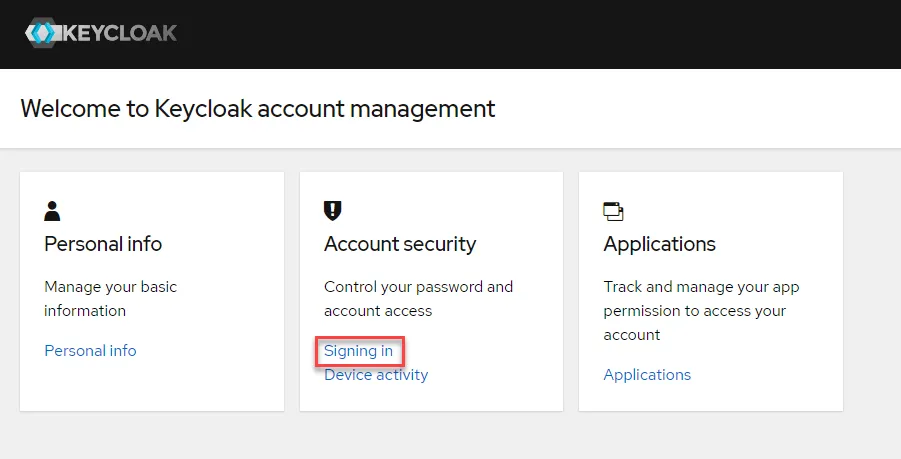901x459 pixels.
Task: Click the Personal info card heading
Action: click(103, 244)
